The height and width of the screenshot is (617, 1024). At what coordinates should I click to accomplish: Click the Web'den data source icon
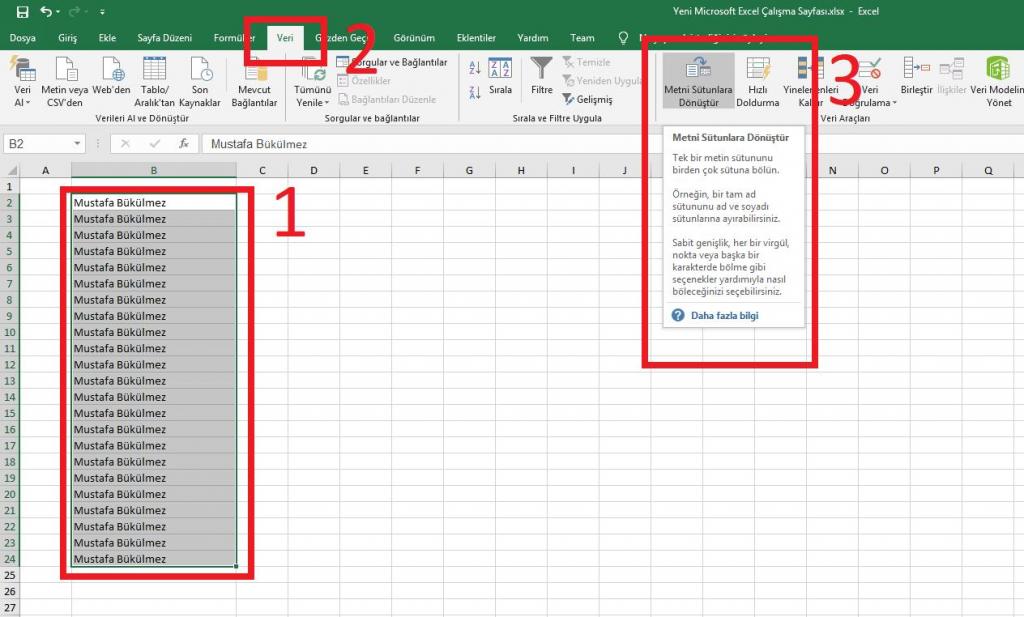click(112, 81)
